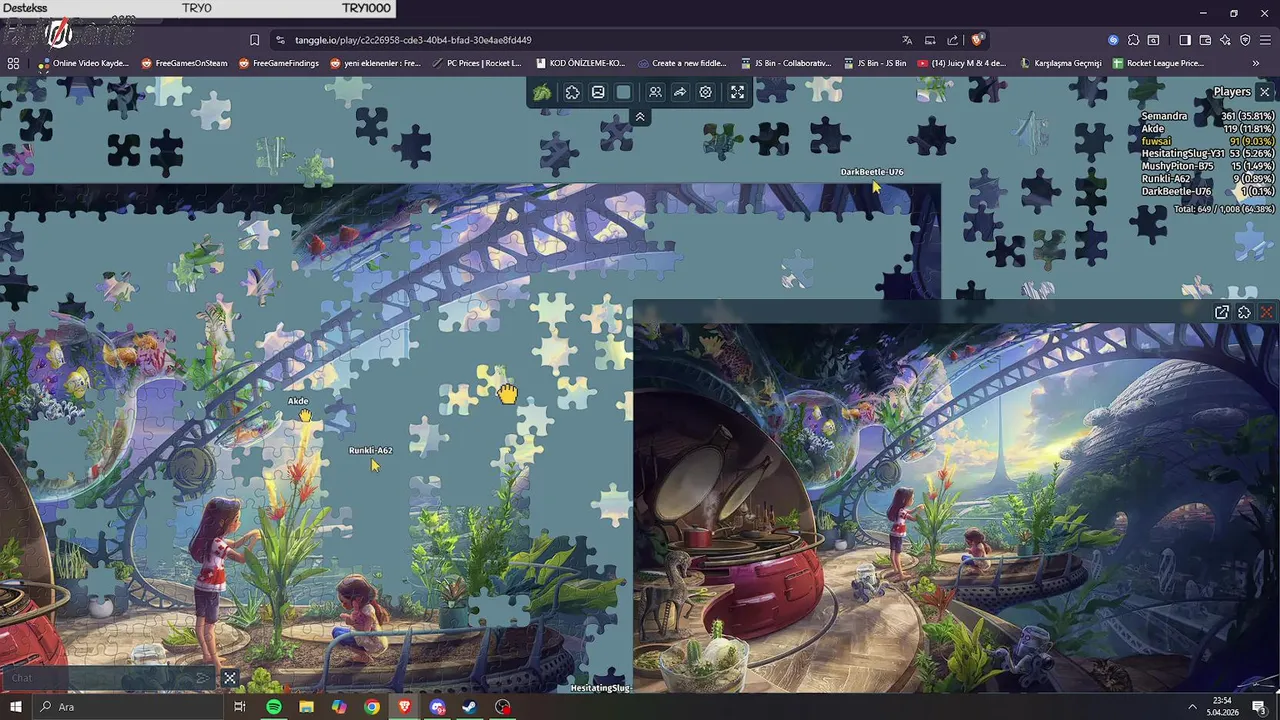Viewport: 1280px width, 720px height.
Task: Click the tab search icon in toolbar
Action: pyautogui.click(x=1153, y=40)
